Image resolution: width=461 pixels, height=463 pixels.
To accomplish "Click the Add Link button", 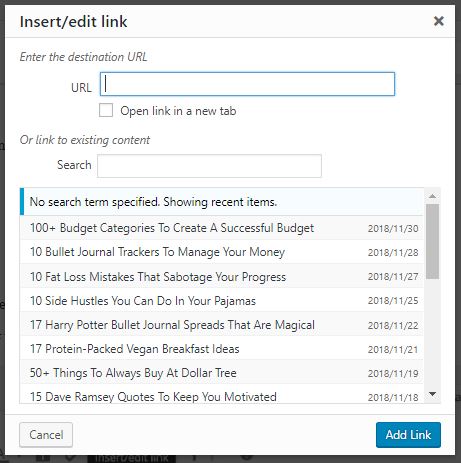I will coord(408,435).
